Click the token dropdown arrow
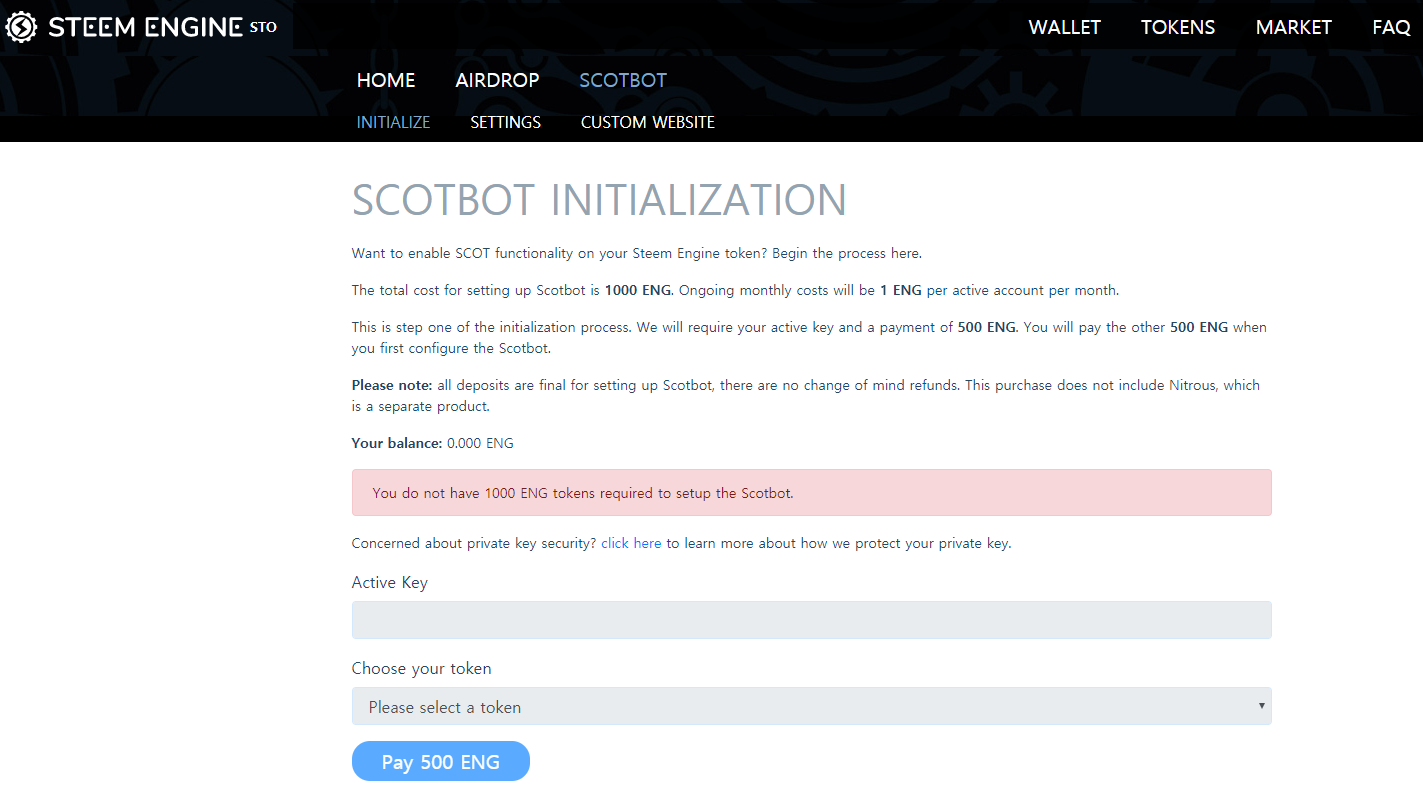 (1261, 706)
